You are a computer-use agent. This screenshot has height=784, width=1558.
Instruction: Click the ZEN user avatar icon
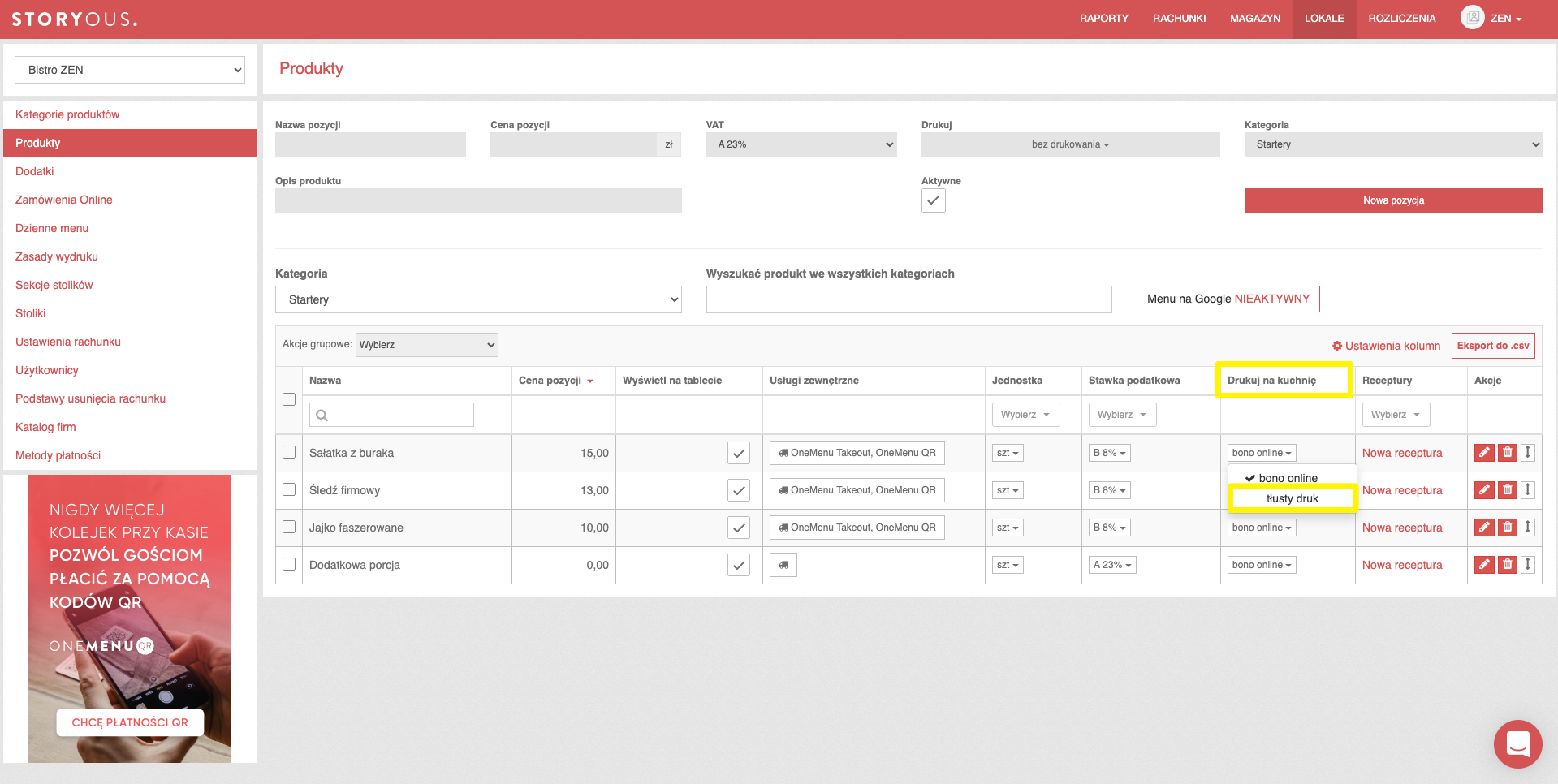(1472, 17)
